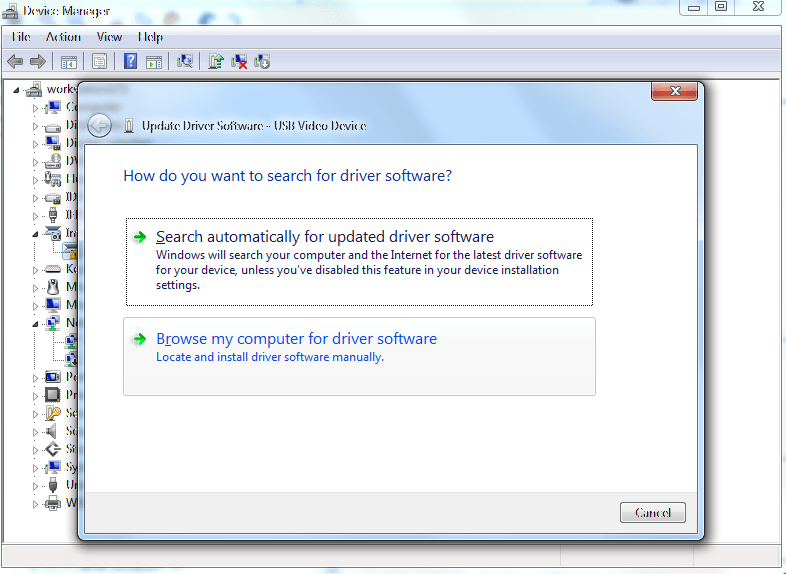This screenshot has width=786, height=574.
Task: Select the Keyboards icon in tree
Action: point(53,269)
